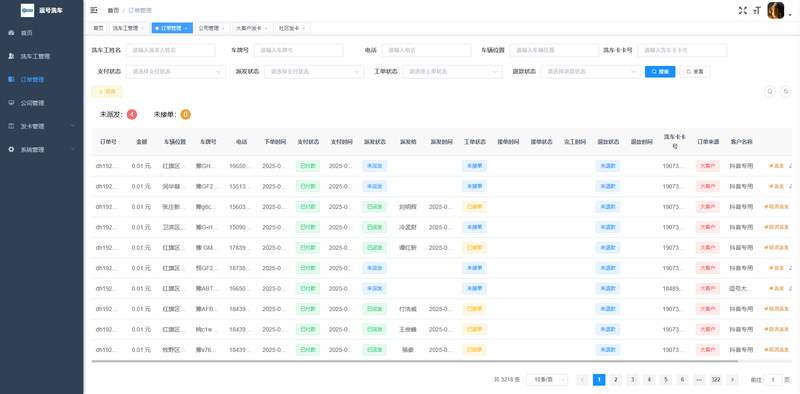Click the 重置 button
This screenshot has width=800, height=394.
click(x=694, y=71)
